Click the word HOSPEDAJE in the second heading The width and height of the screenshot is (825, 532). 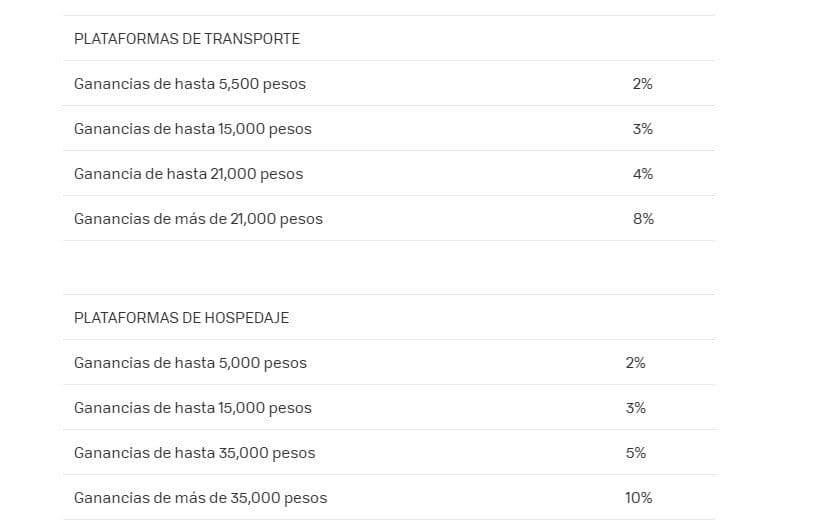click(247, 318)
